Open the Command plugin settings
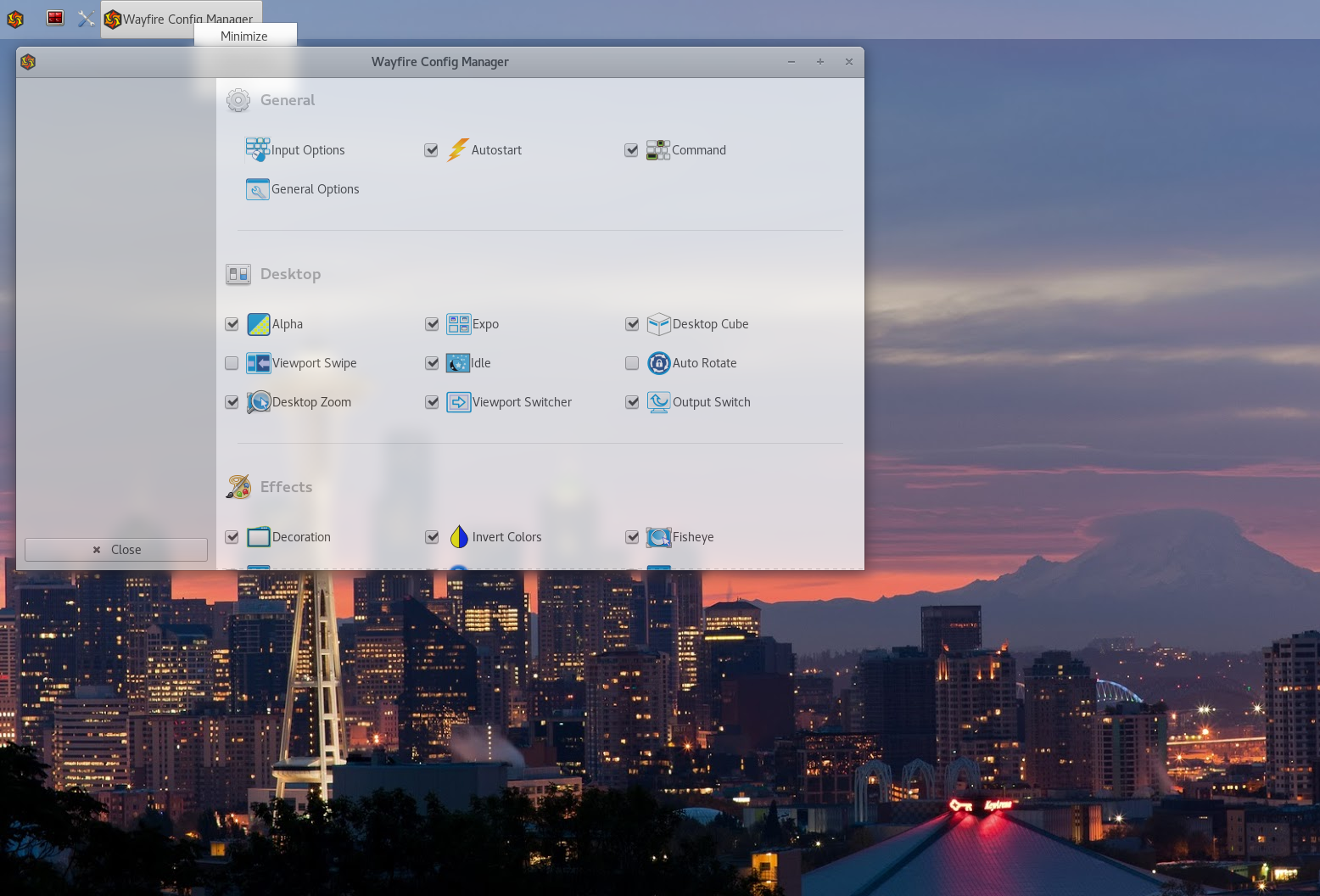The height and width of the screenshot is (896, 1320). pyautogui.click(x=699, y=149)
